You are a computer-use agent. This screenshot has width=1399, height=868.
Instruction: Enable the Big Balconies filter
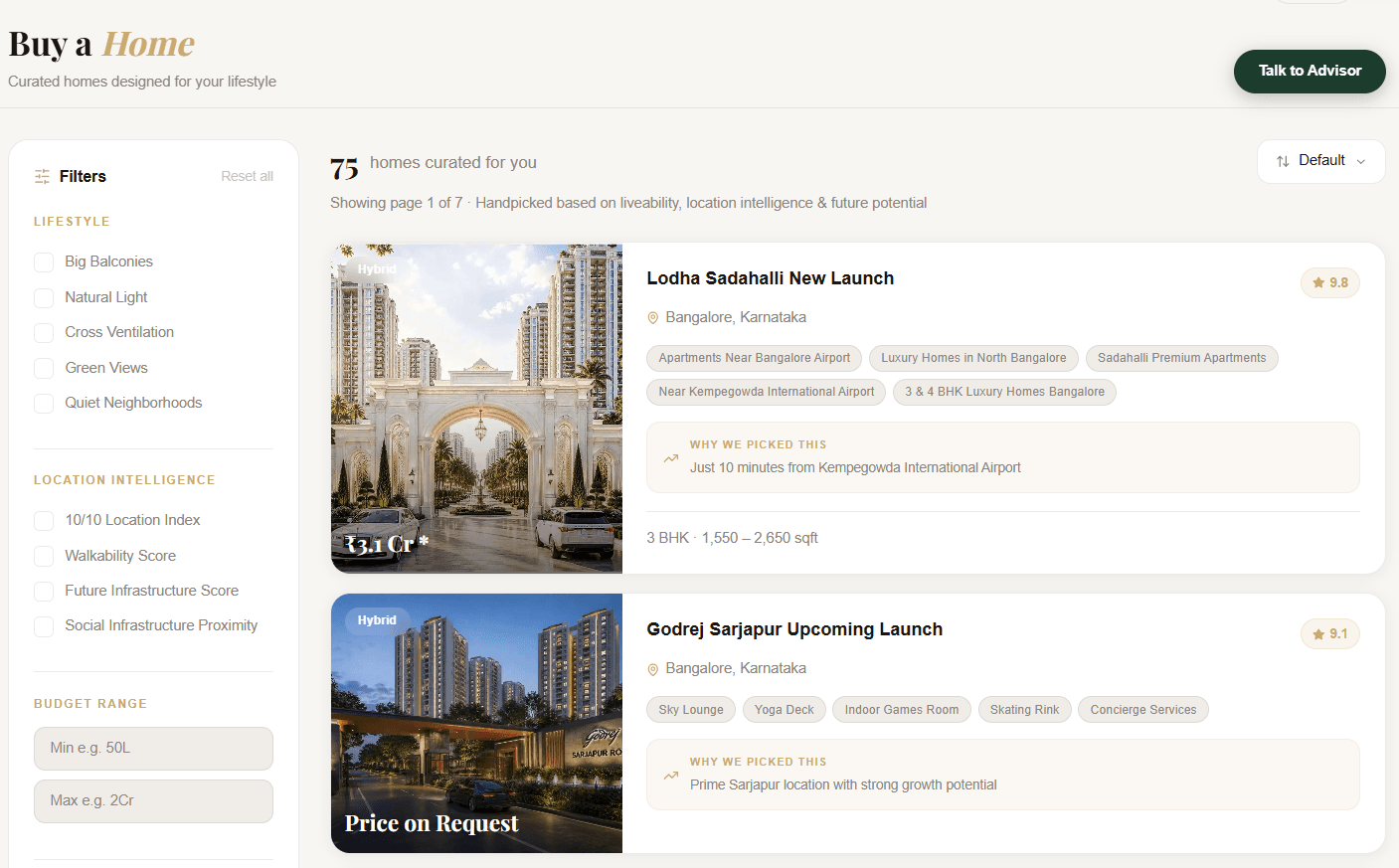(x=44, y=262)
